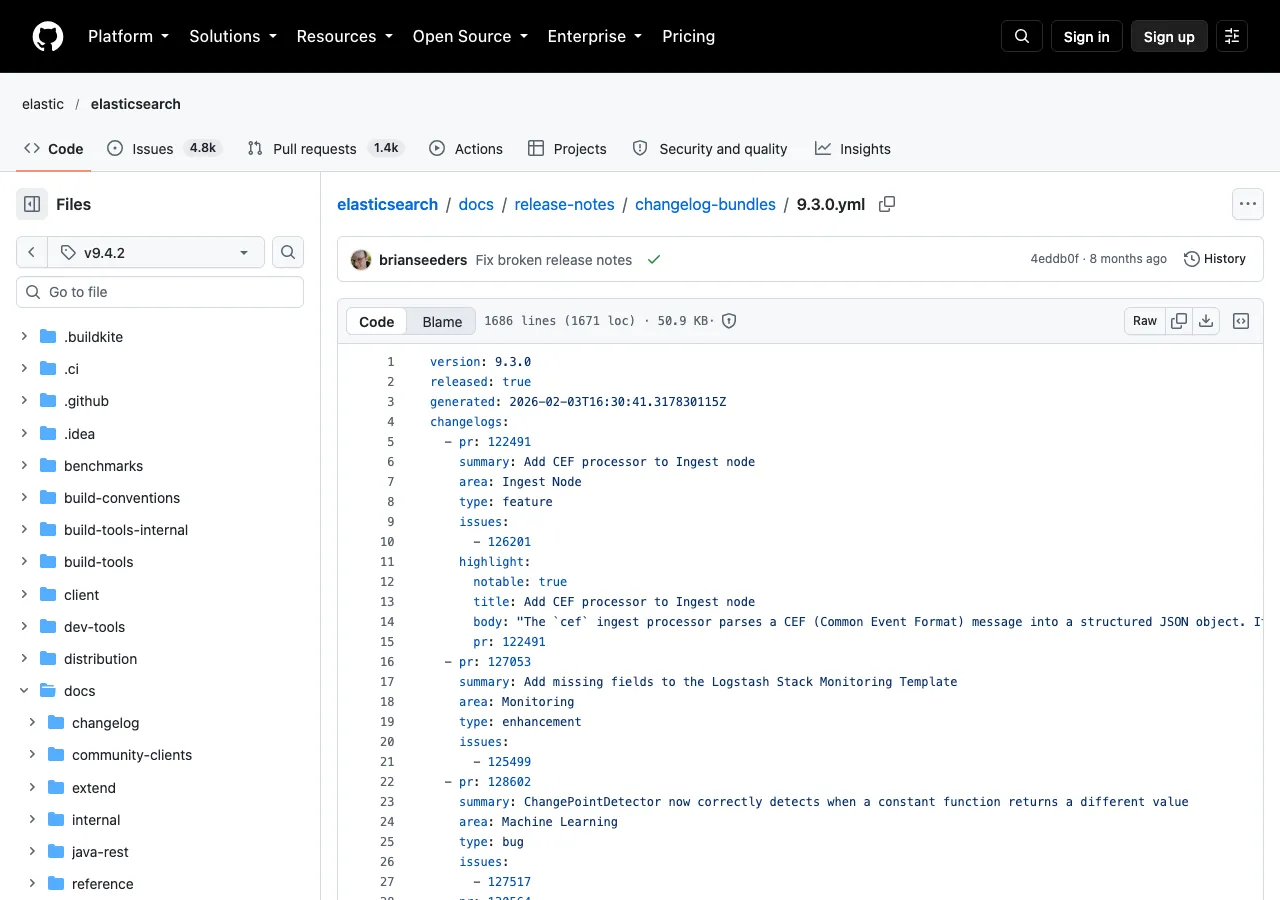Collapse the file tree panel icon
This screenshot has width=1280, height=900.
tap(32, 204)
